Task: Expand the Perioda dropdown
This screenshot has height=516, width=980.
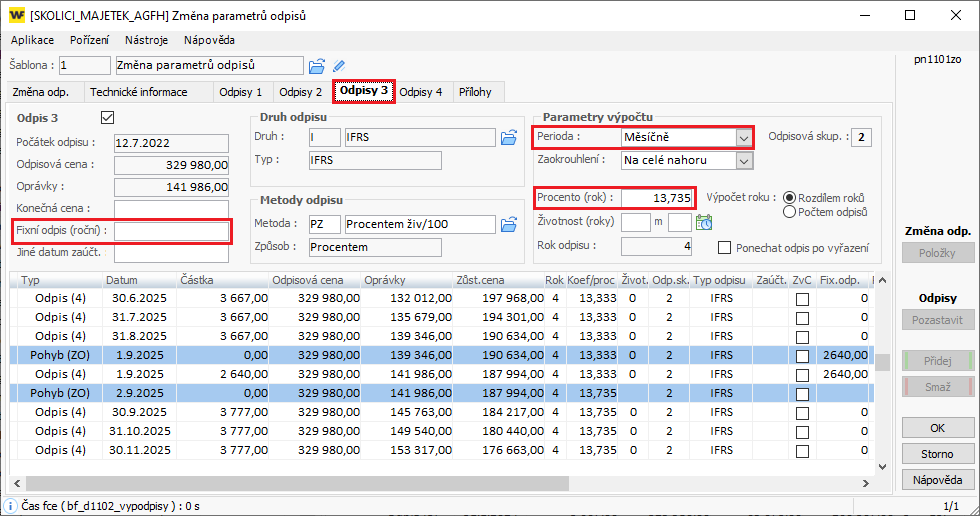Action: [x=742, y=137]
